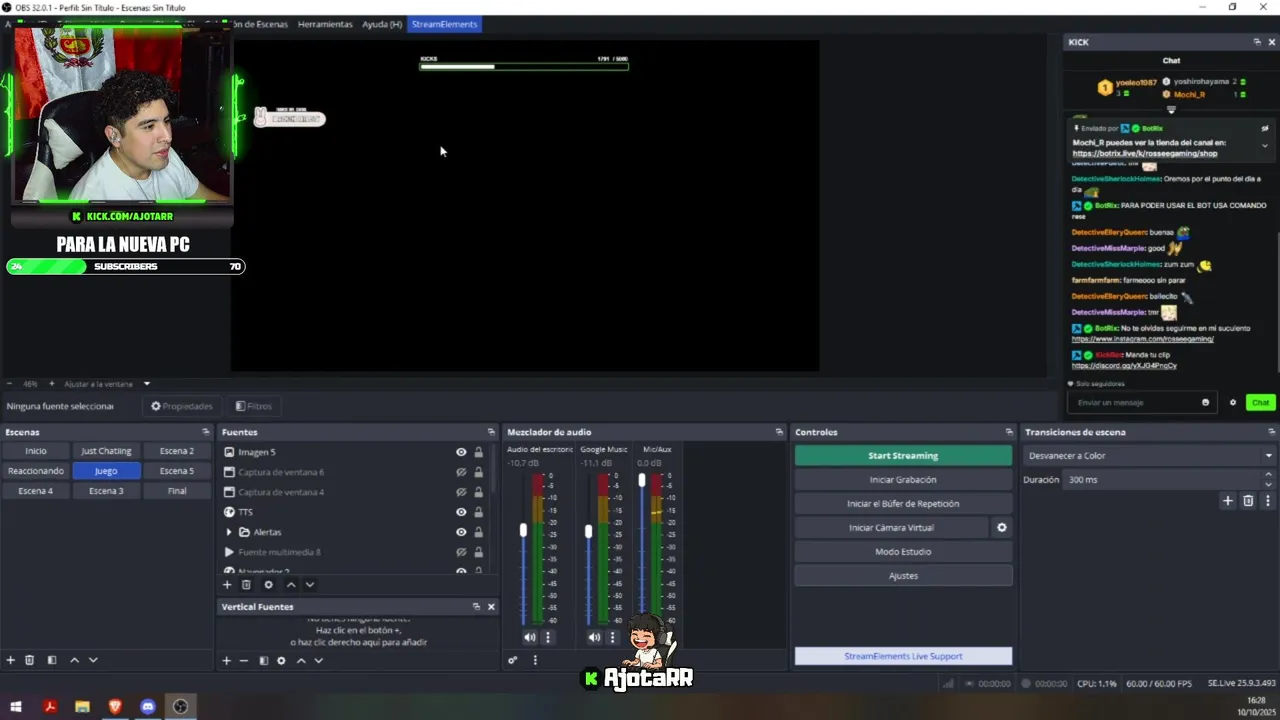Viewport: 1280px width, 720px height.
Task: Open scene filters icon in the Escenas toolbar
Action: click(52, 660)
